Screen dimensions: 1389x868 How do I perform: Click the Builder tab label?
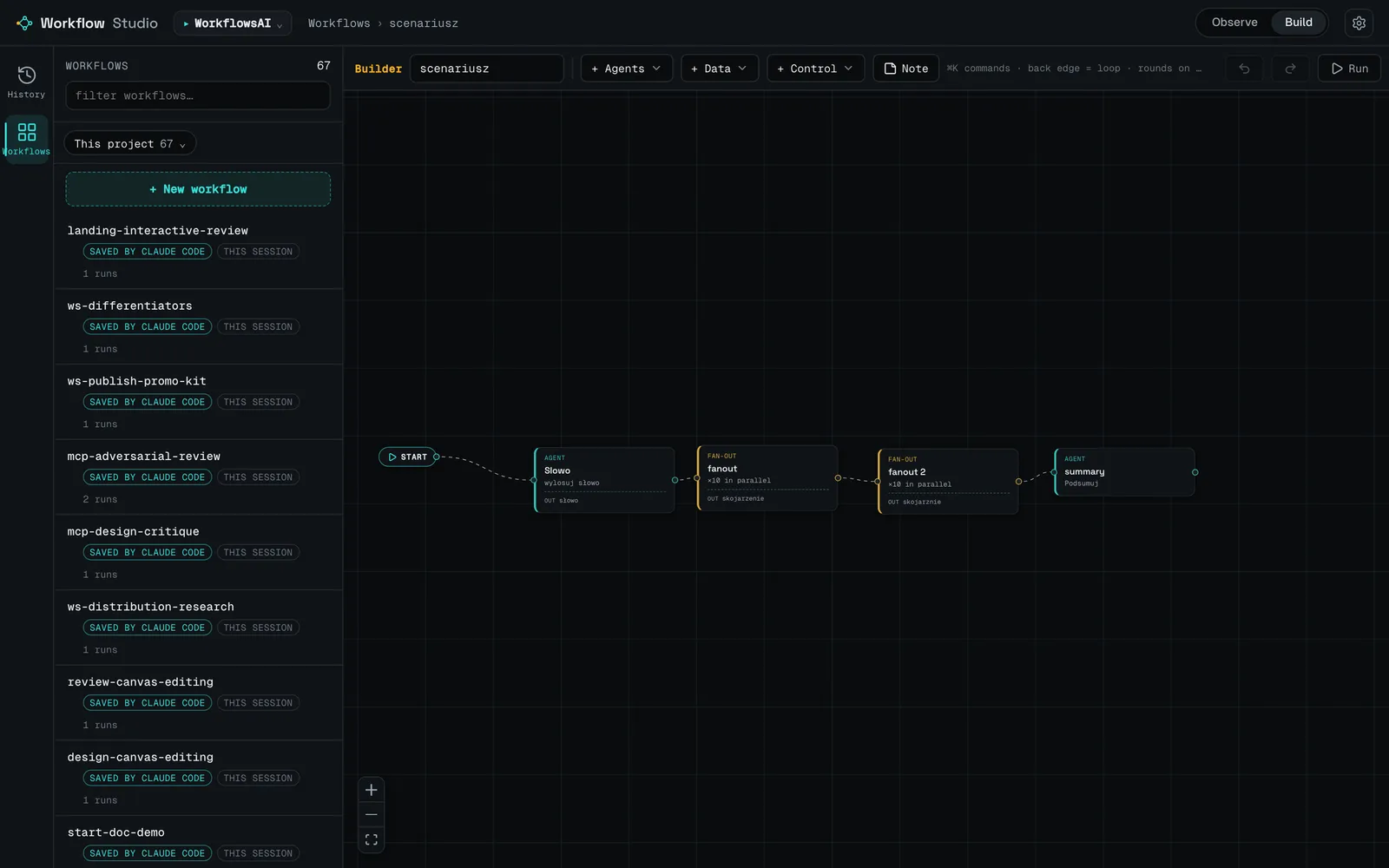coord(379,69)
